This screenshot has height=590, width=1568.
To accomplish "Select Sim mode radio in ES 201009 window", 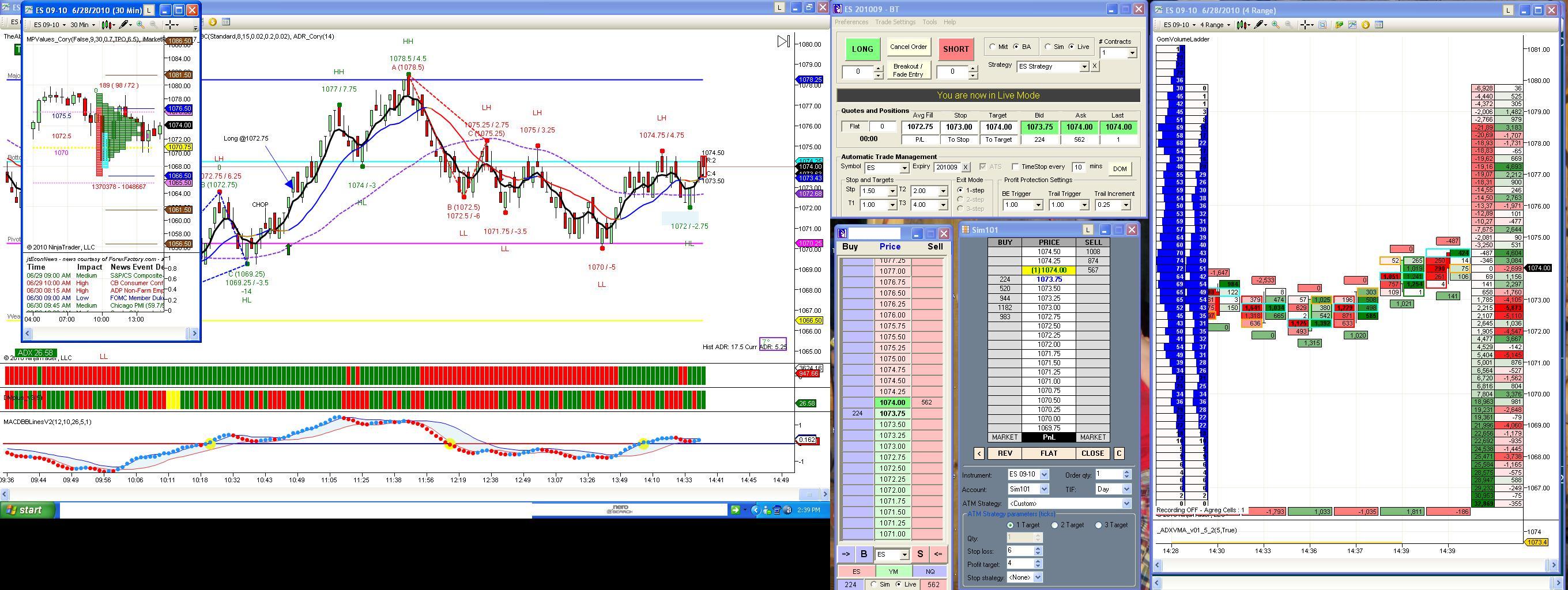I will 1048,47.
